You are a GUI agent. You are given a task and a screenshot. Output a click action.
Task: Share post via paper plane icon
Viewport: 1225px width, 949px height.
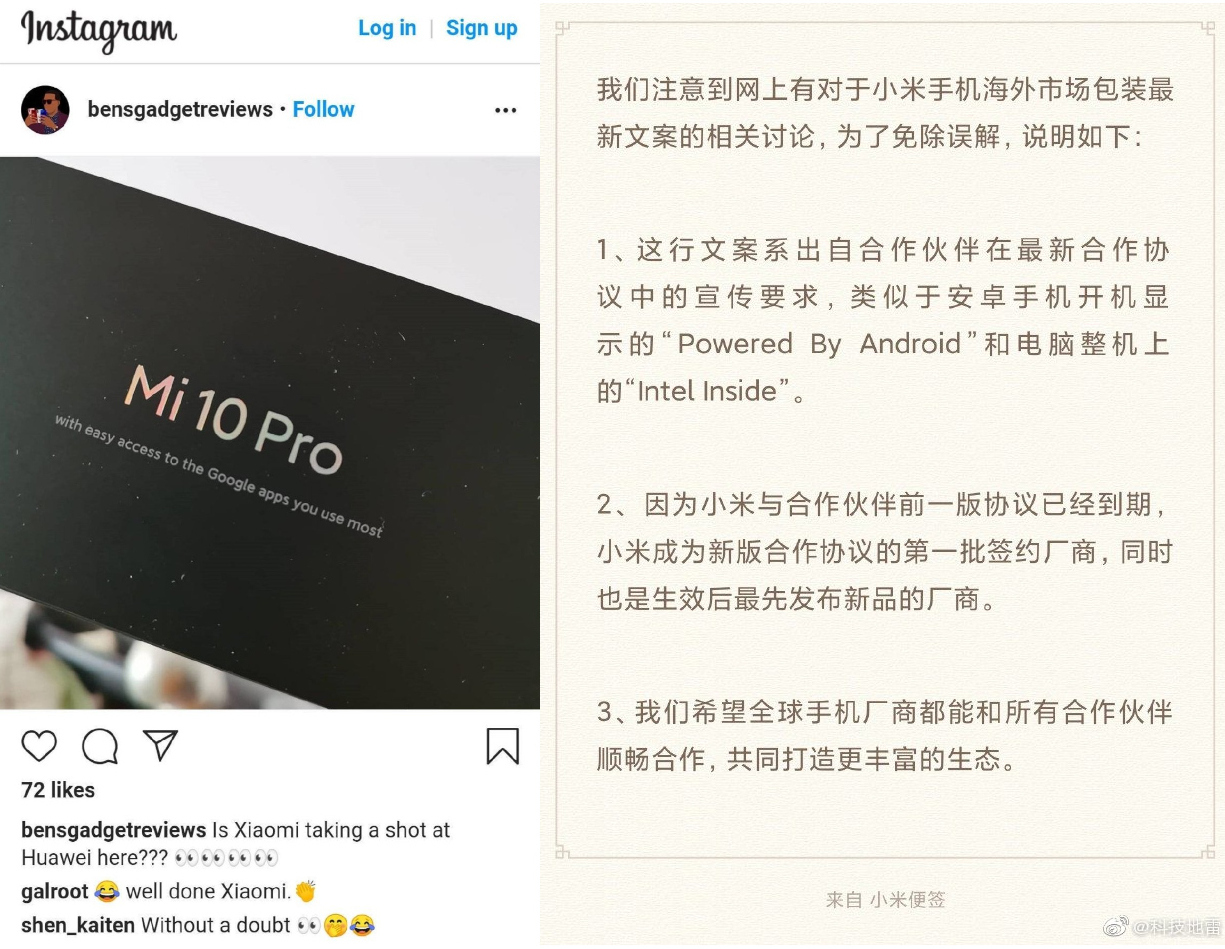160,745
